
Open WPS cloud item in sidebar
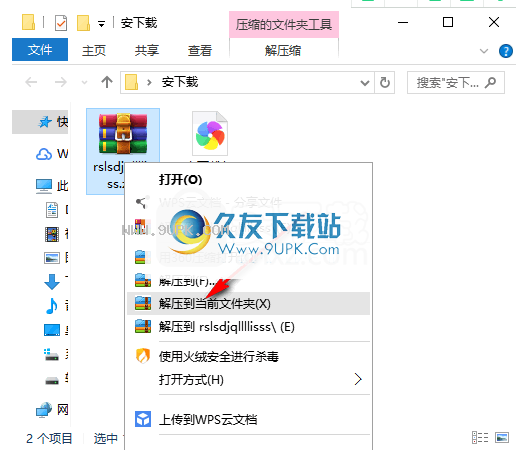pos(44,154)
